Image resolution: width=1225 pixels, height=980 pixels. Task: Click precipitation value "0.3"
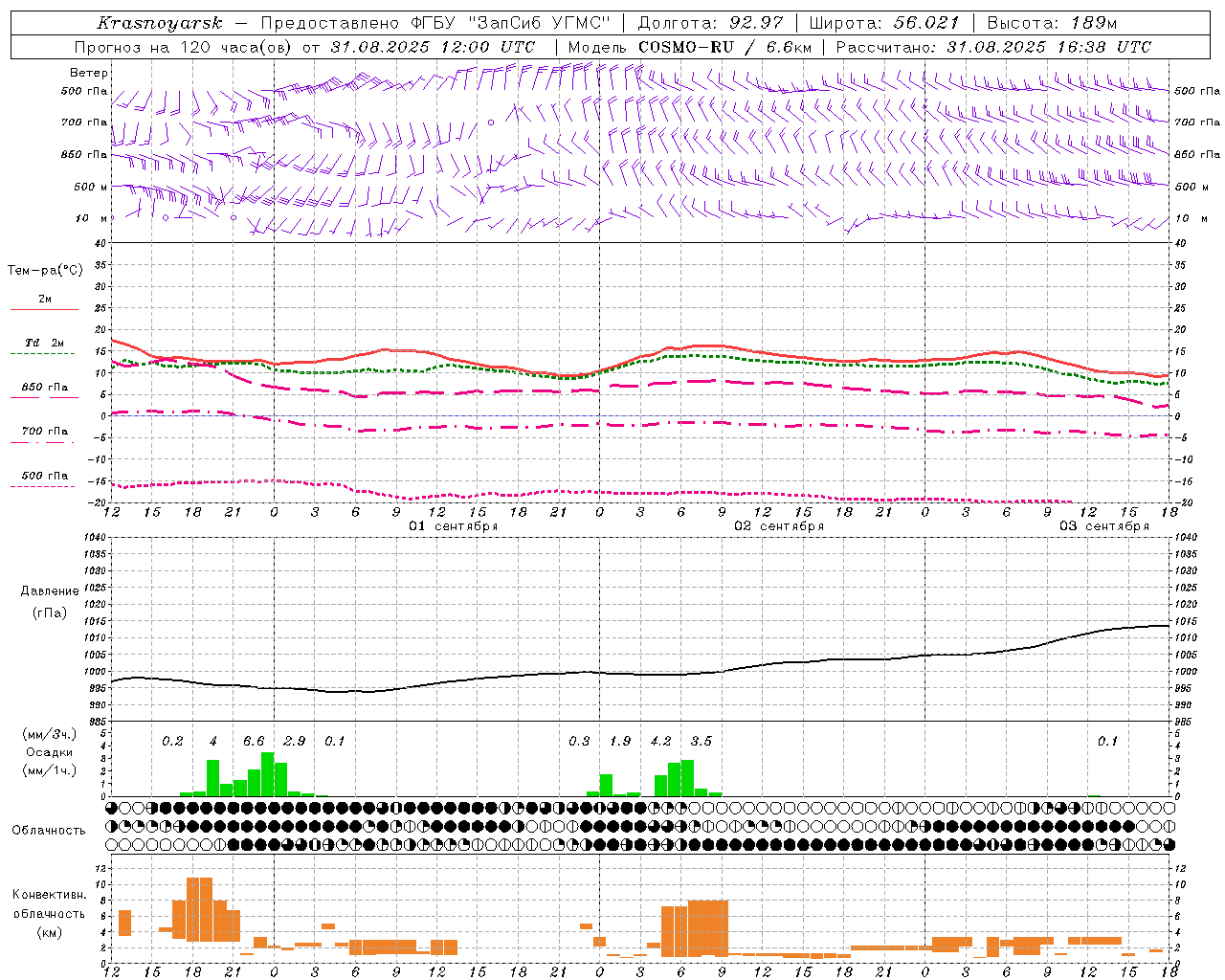pos(579,742)
